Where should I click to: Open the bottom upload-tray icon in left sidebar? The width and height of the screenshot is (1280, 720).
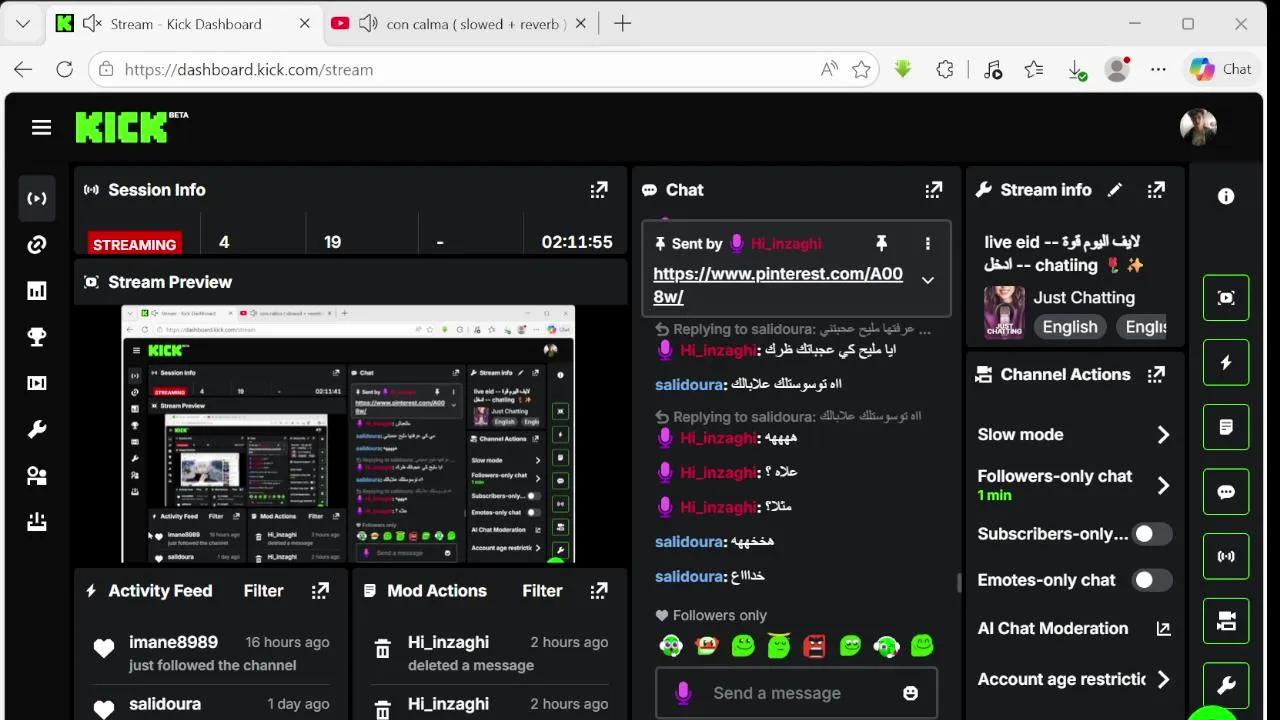pos(37,521)
